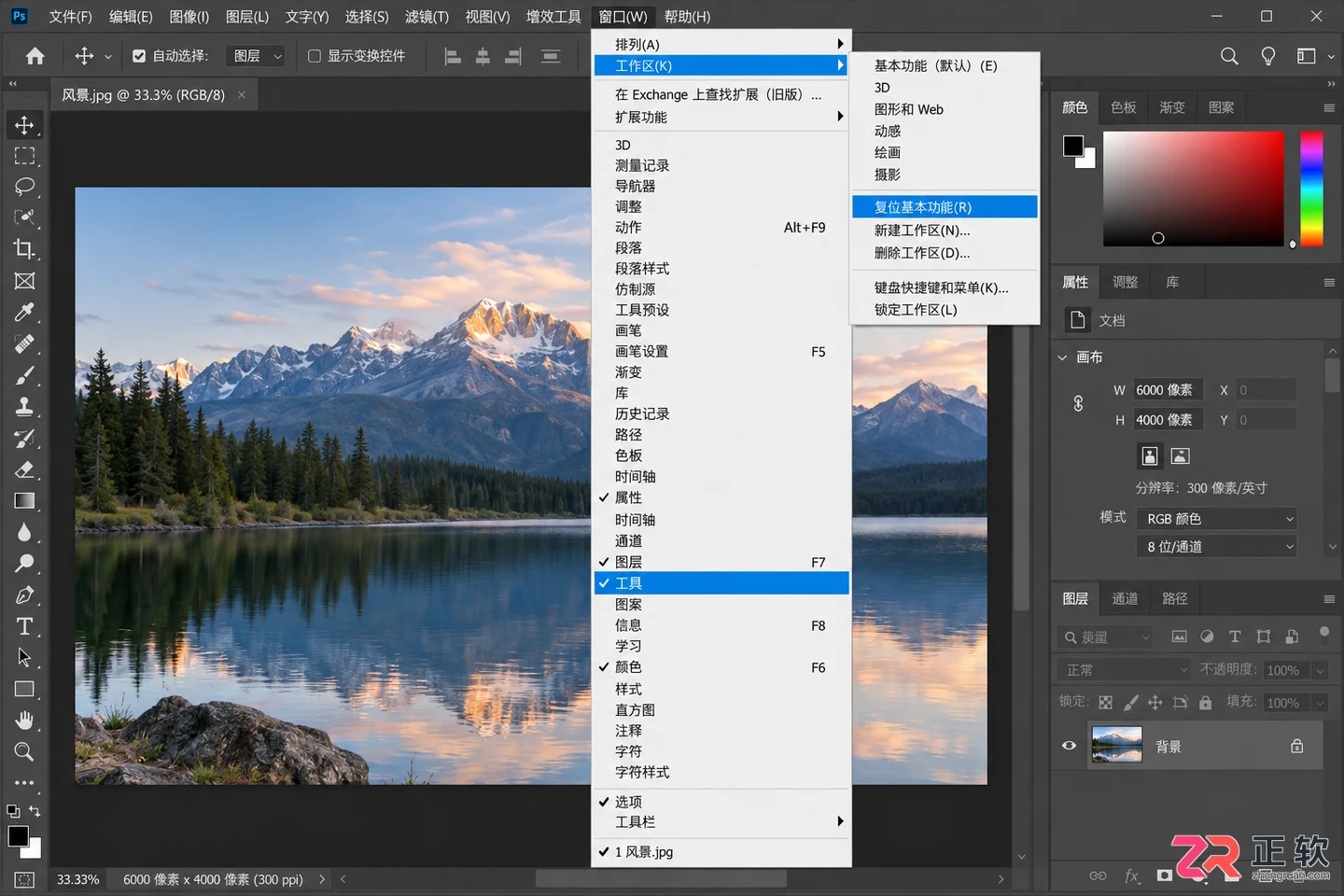The image size is (1344, 896).
Task: Select the Lasso tool
Action: [x=24, y=187]
